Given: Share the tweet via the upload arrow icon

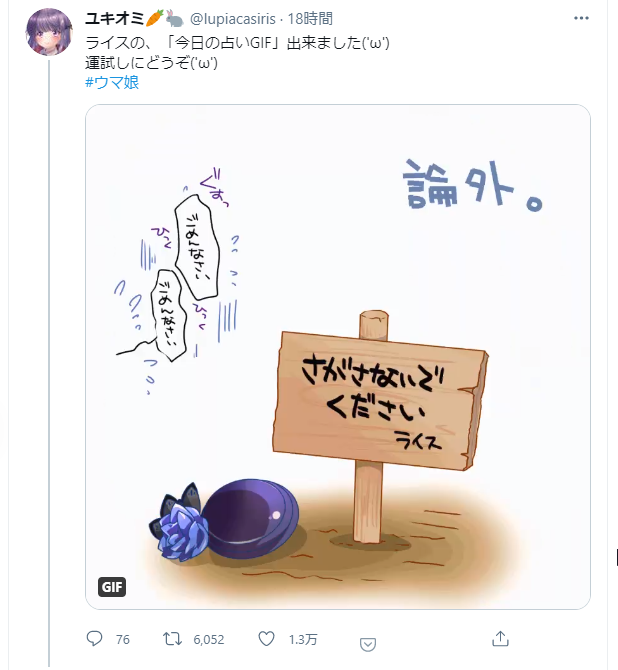Looking at the screenshot, I should (500, 639).
